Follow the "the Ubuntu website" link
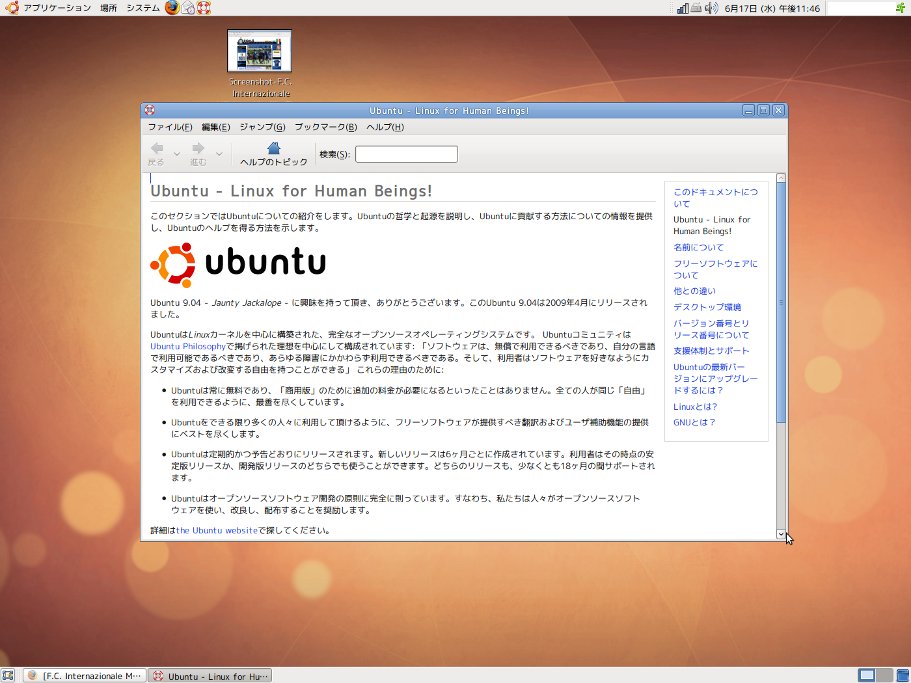This screenshot has width=911, height=683. click(x=217, y=530)
